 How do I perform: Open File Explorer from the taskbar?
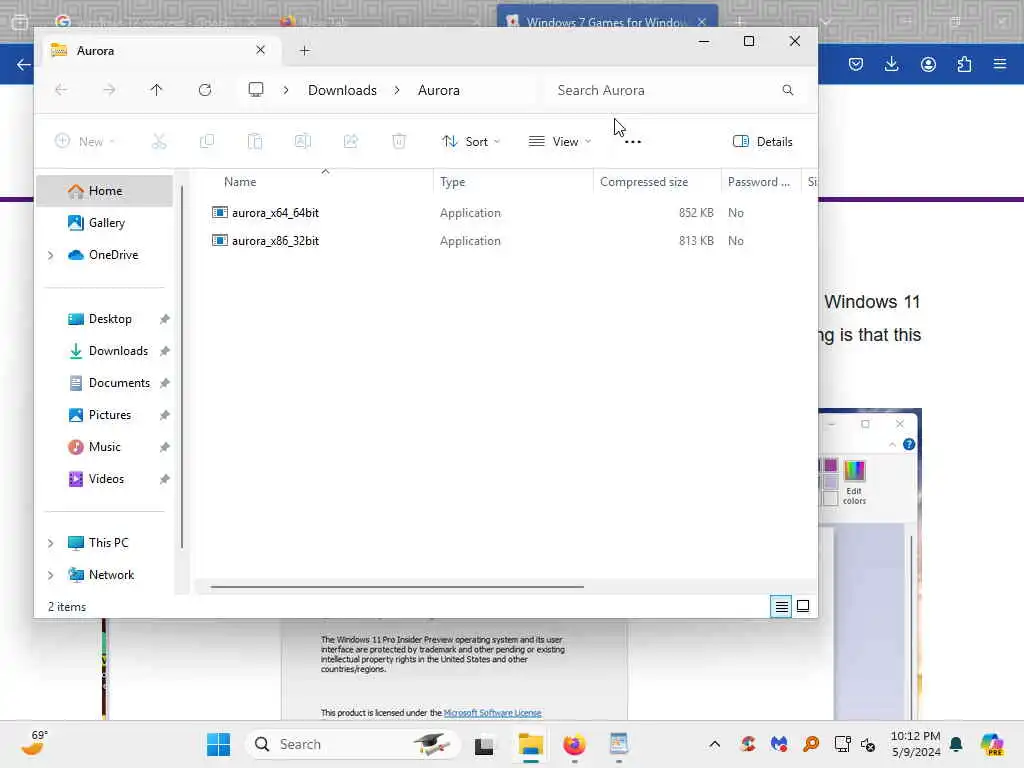coord(531,744)
